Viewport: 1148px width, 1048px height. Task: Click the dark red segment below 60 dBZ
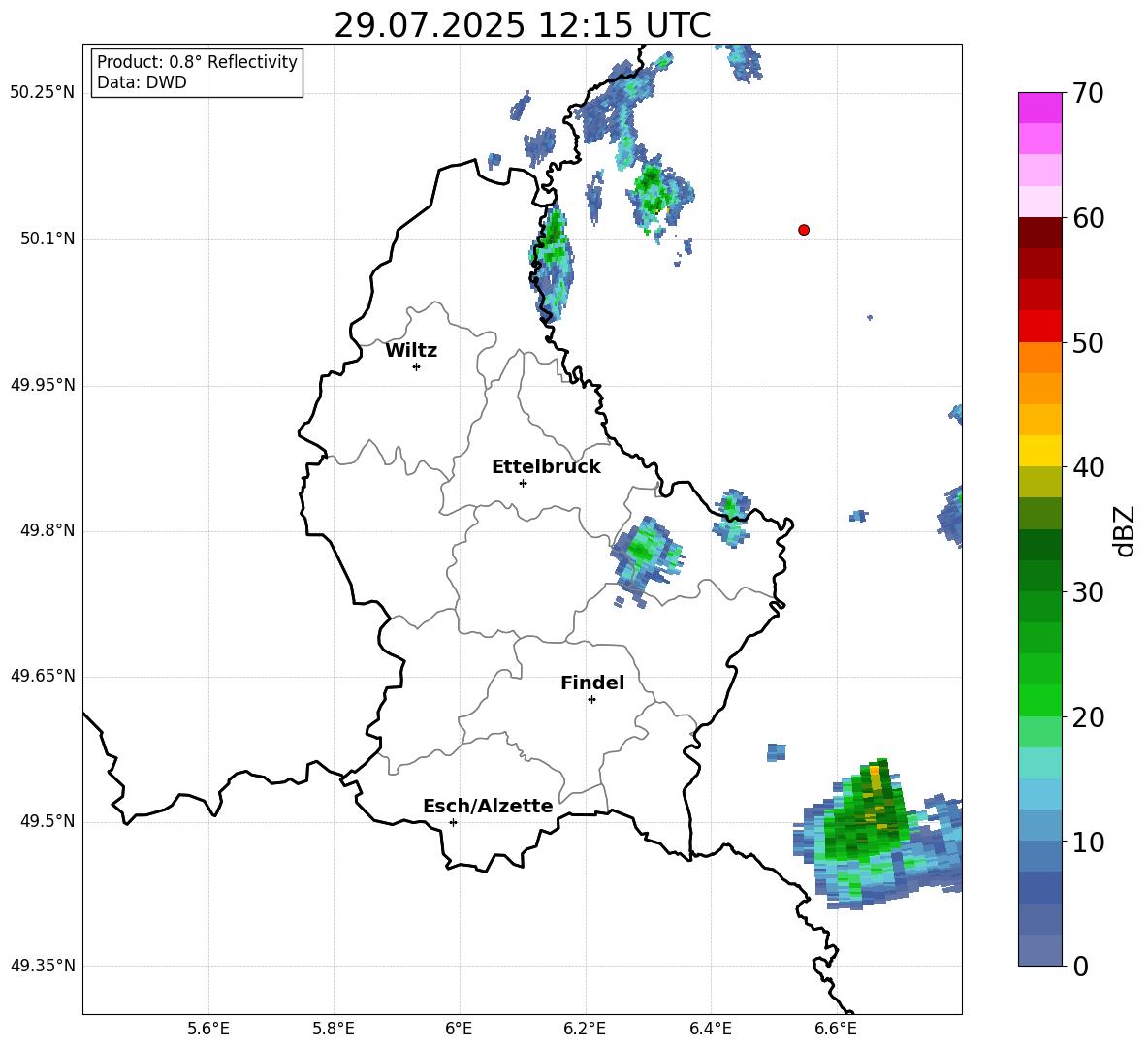[1039, 233]
